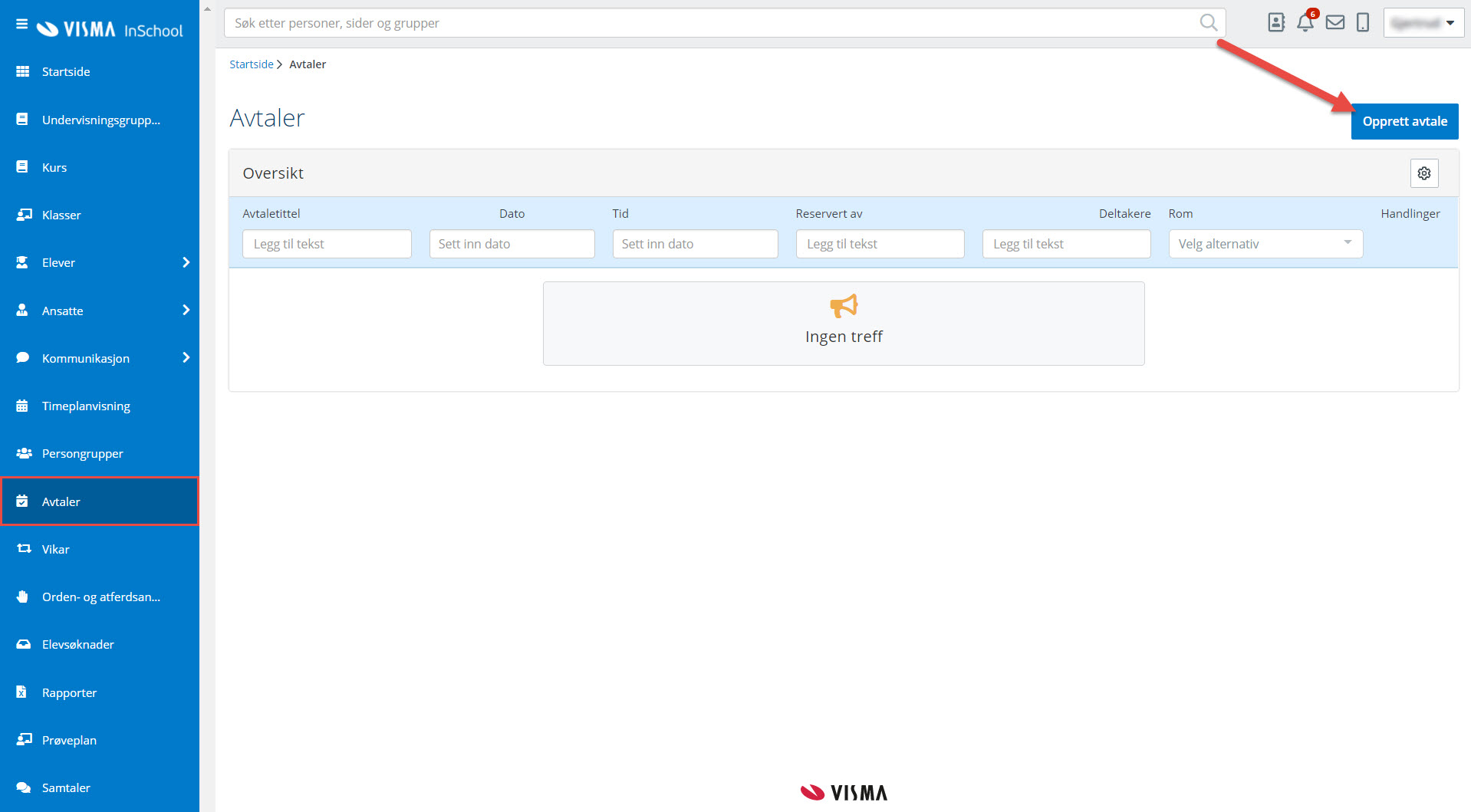This screenshot has width=1471, height=812.
Task: Click the hamburger menu icon
Action: pos(21,25)
